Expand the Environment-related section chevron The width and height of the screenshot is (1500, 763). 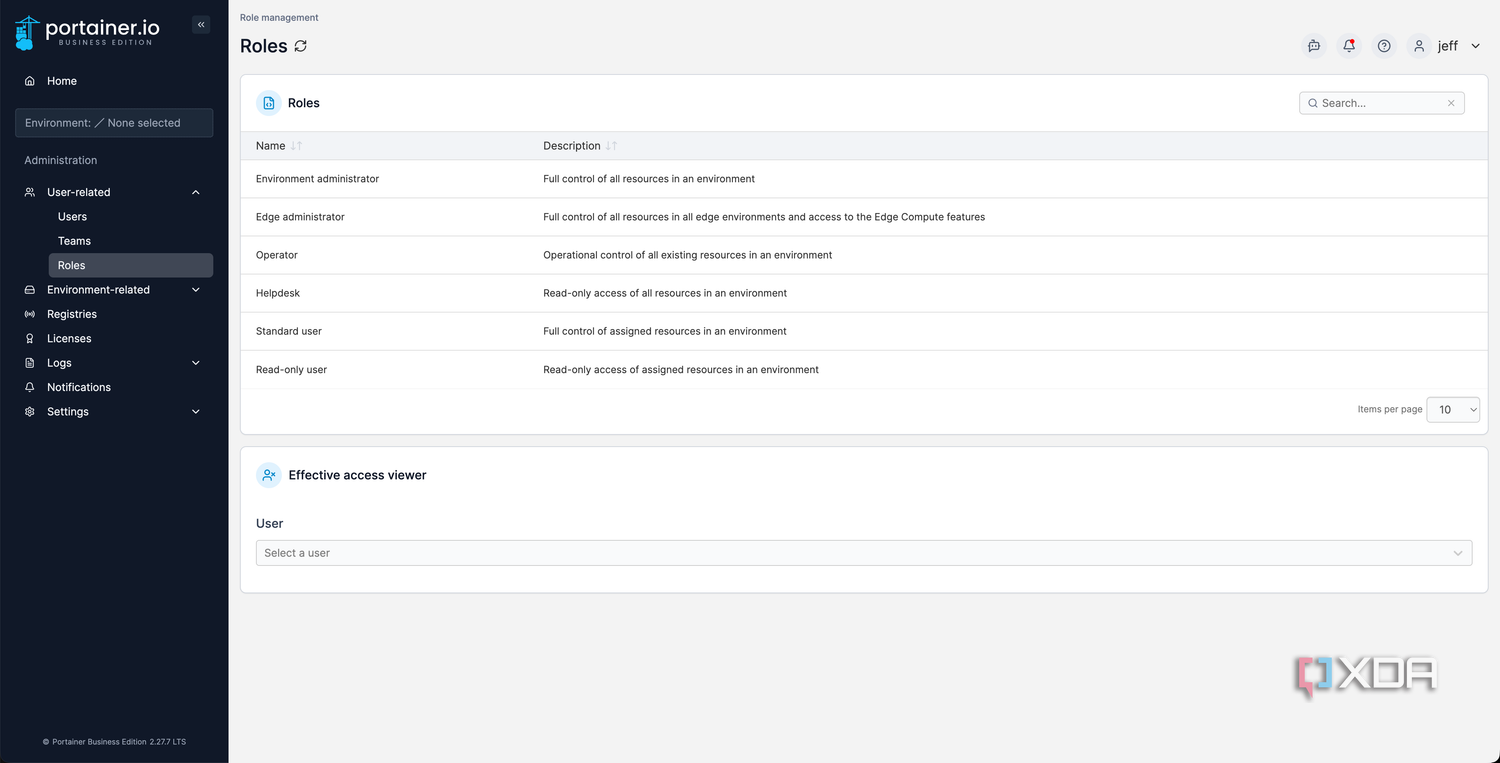click(196, 290)
